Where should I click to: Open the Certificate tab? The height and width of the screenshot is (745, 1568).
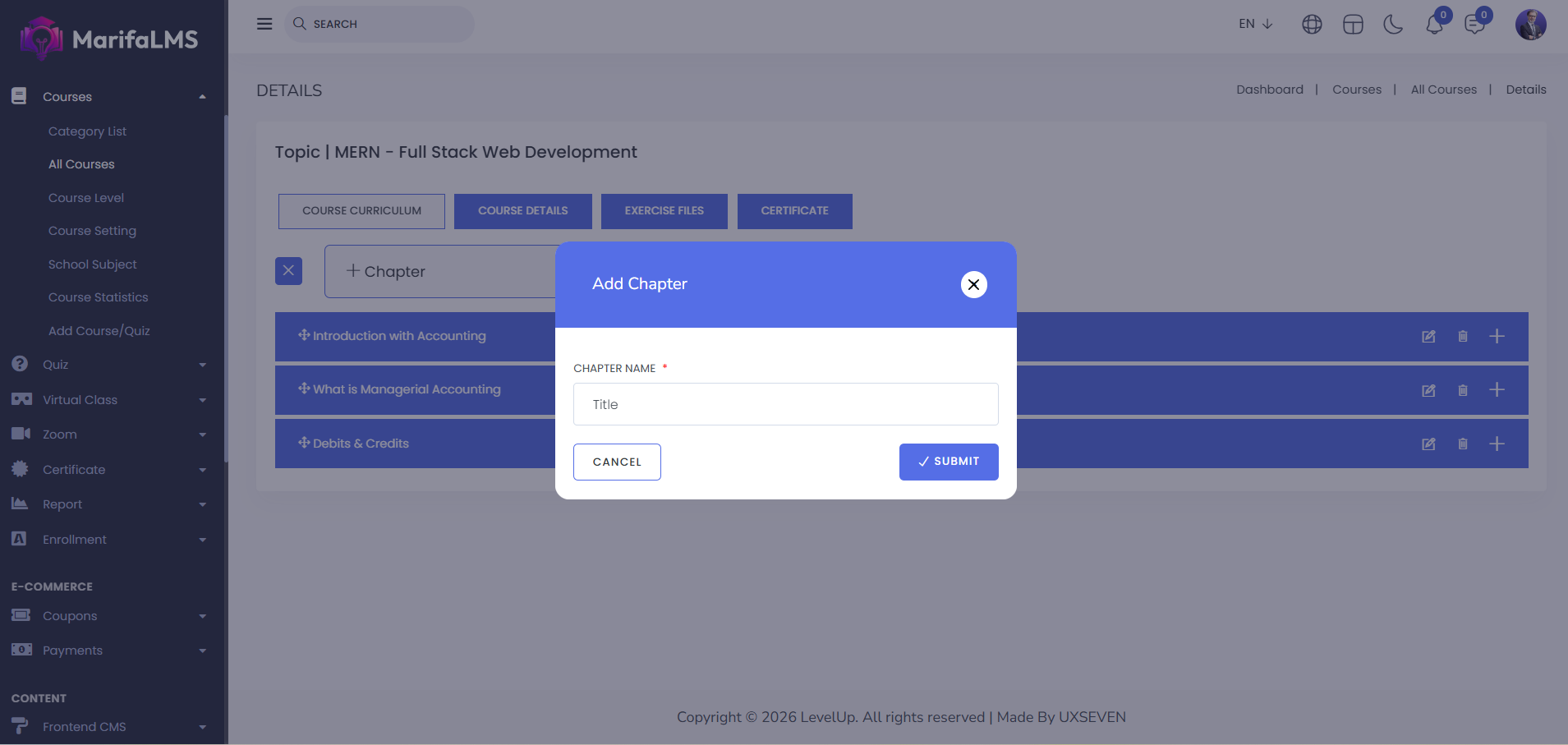click(794, 211)
